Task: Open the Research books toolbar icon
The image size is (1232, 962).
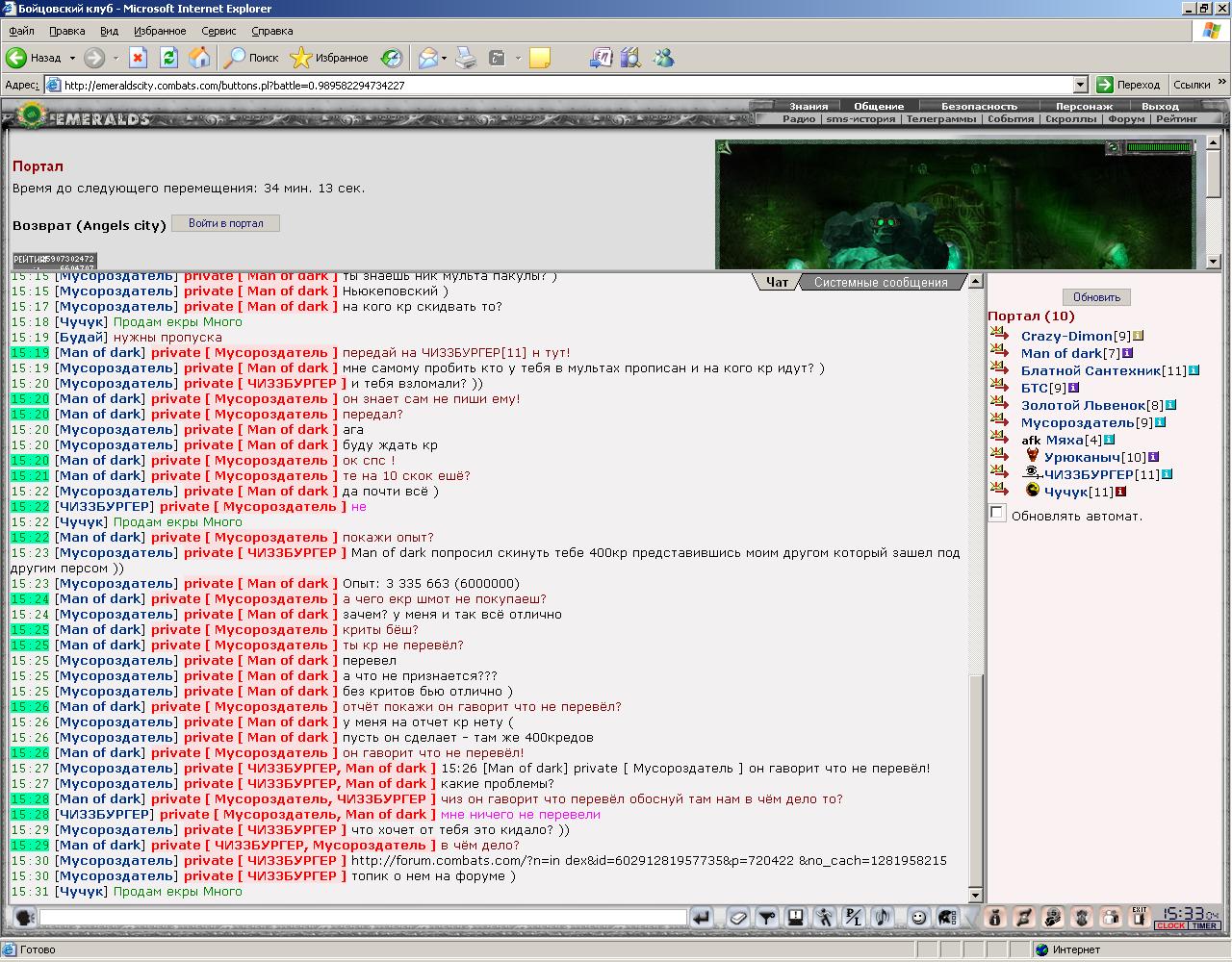Action: pyautogui.click(x=630, y=58)
